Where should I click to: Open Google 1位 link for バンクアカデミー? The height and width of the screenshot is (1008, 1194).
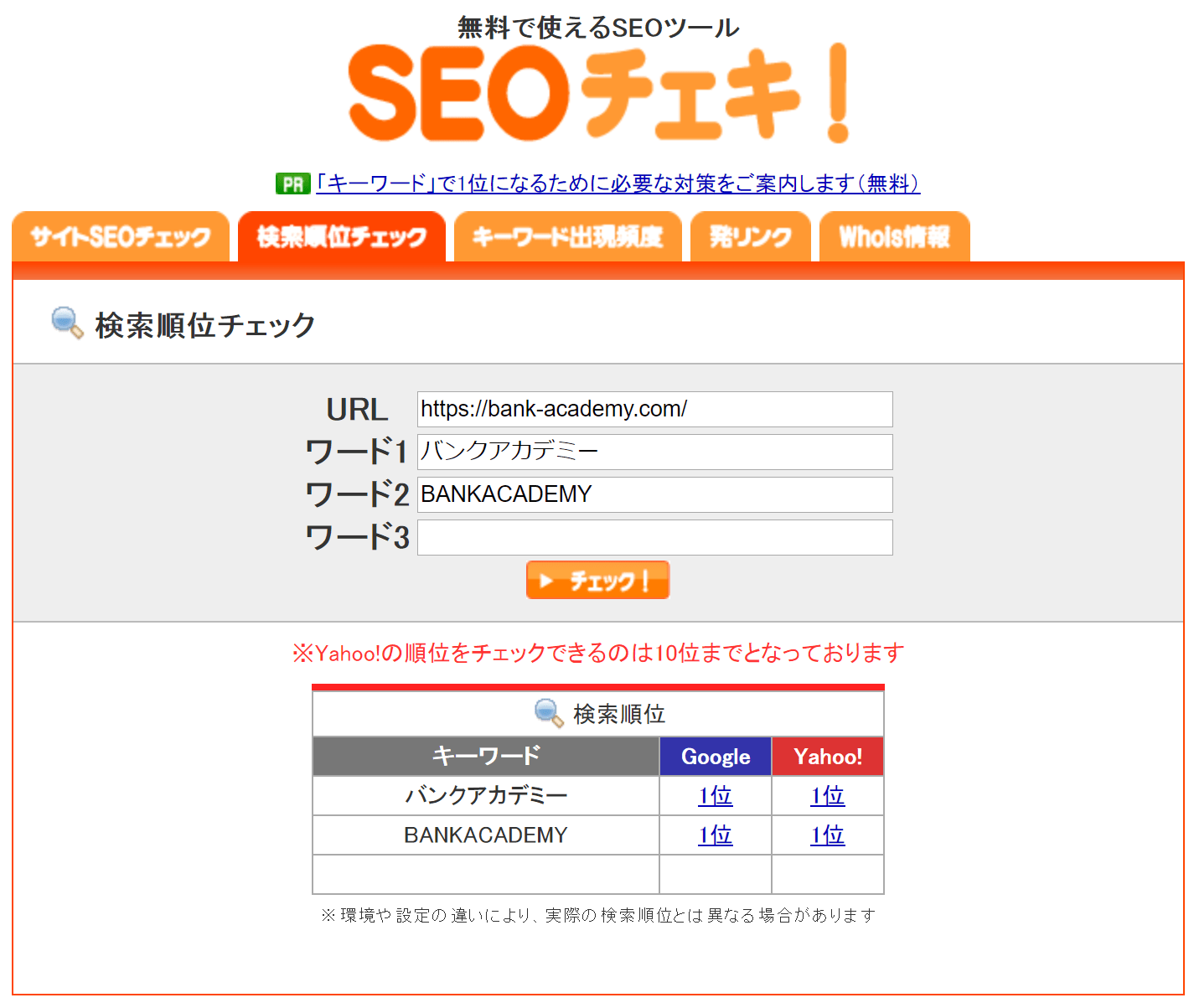click(716, 795)
